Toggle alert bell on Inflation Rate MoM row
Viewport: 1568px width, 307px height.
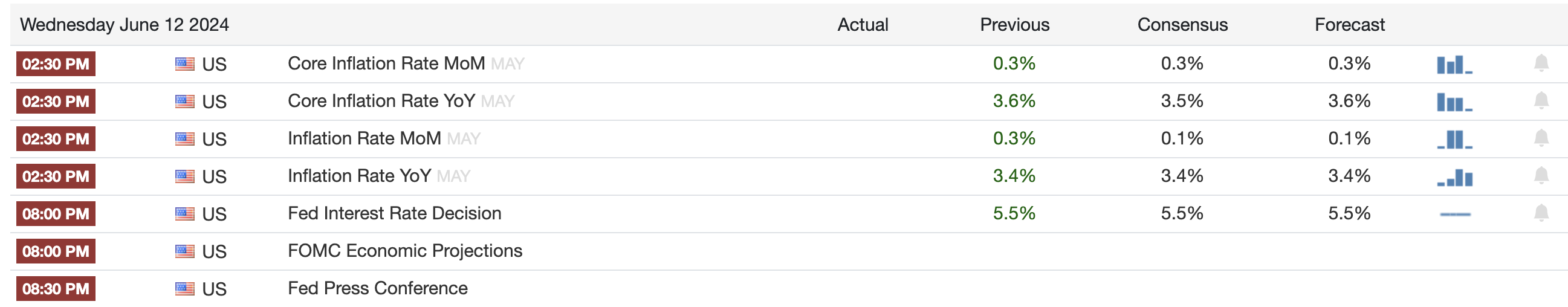point(1541,138)
